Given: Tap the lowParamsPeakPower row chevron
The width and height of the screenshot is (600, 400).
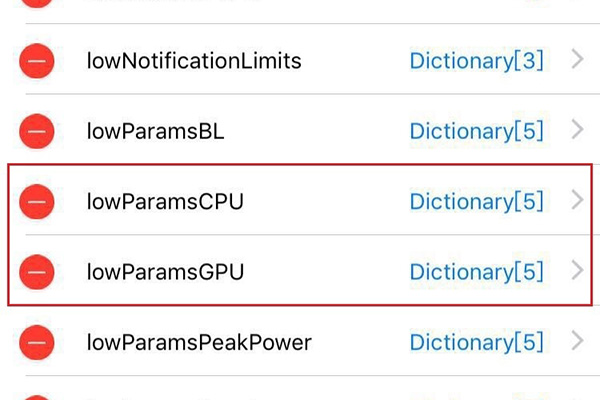Looking at the screenshot, I should [x=576, y=342].
